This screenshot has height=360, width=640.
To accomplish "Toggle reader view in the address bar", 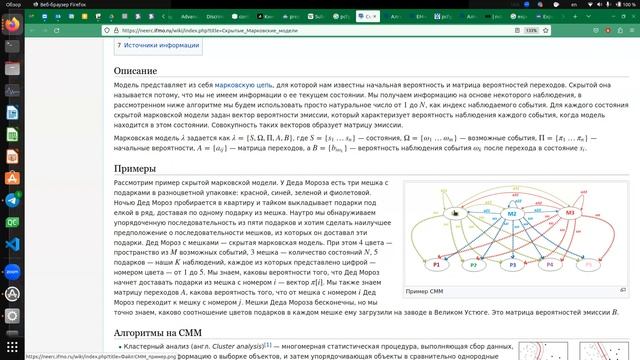I will coord(517,30).
